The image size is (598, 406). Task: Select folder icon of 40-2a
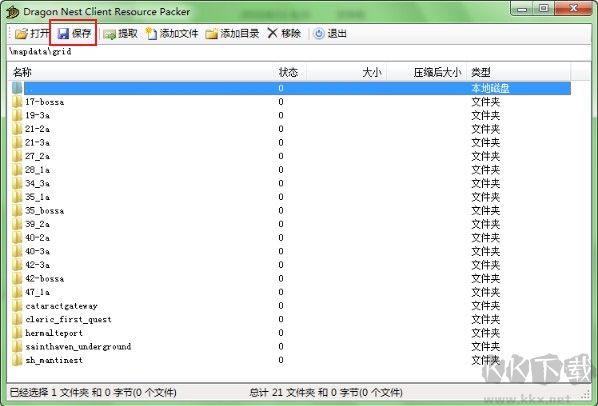[x=17, y=238]
